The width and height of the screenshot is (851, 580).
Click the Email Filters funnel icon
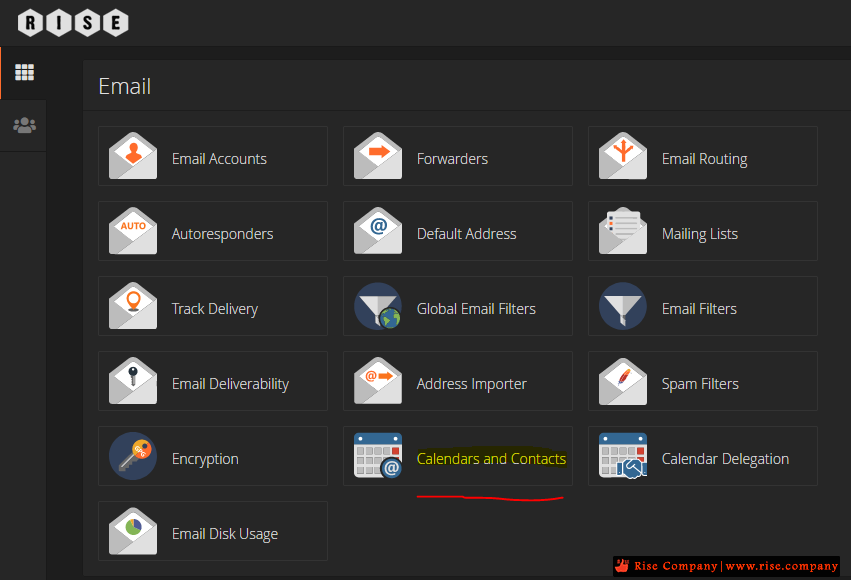623,306
